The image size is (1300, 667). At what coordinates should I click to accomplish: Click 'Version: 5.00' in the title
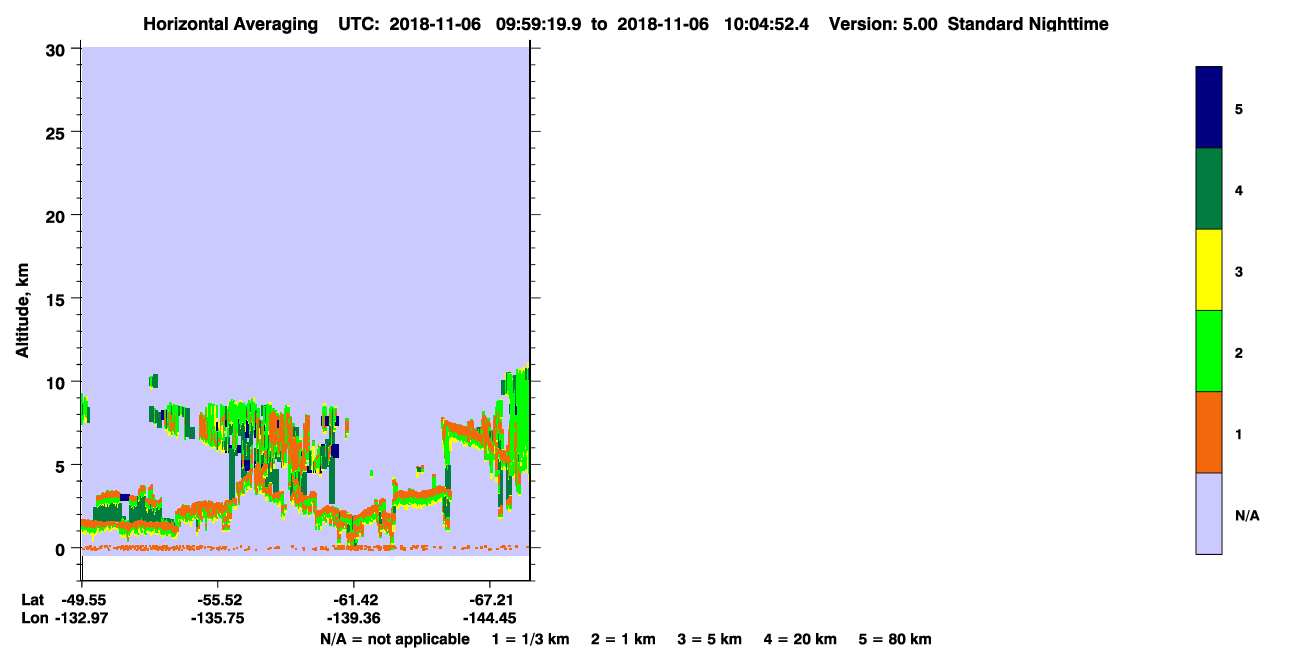(x=883, y=24)
